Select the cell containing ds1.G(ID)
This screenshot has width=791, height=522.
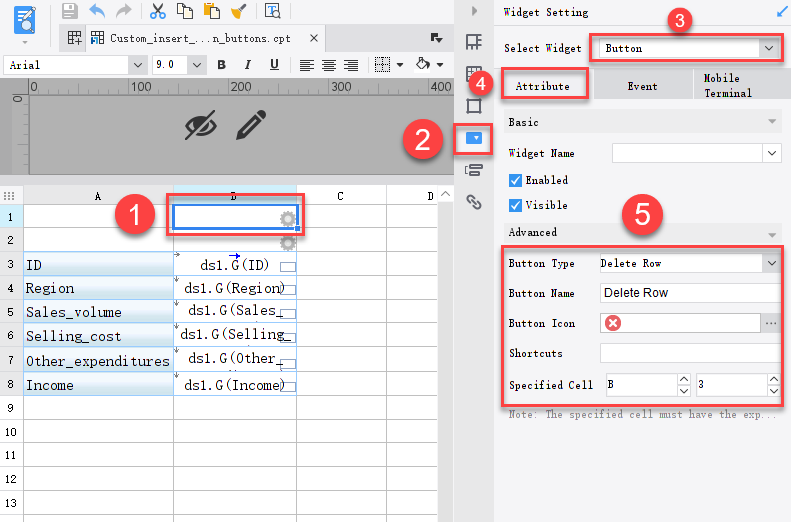pos(235,264)
